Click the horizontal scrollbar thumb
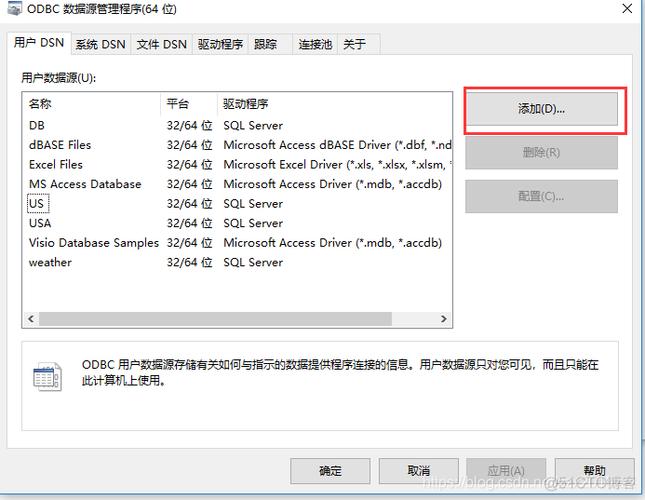The height and width of the screenshot is (500, 645). pyautogui.click(x=216, y=319)
